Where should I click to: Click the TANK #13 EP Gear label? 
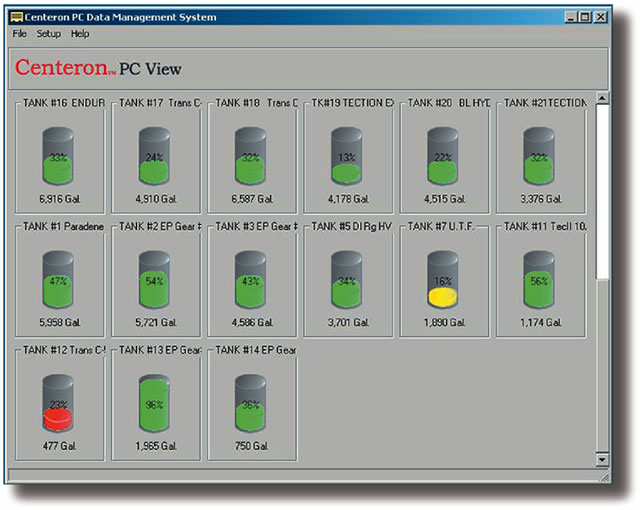pos(160,350)
